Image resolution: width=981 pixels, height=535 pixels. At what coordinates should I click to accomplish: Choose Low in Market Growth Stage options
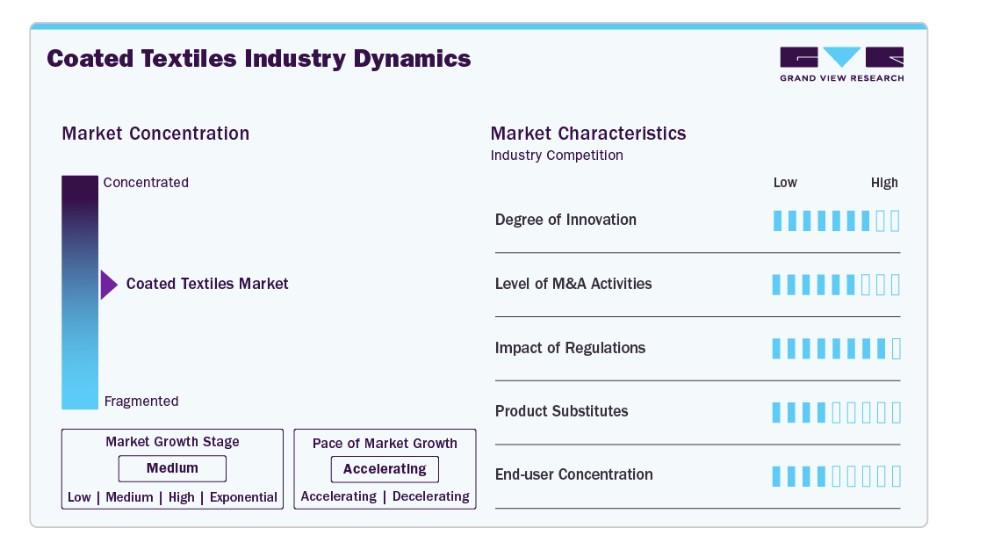click(79, 497)
